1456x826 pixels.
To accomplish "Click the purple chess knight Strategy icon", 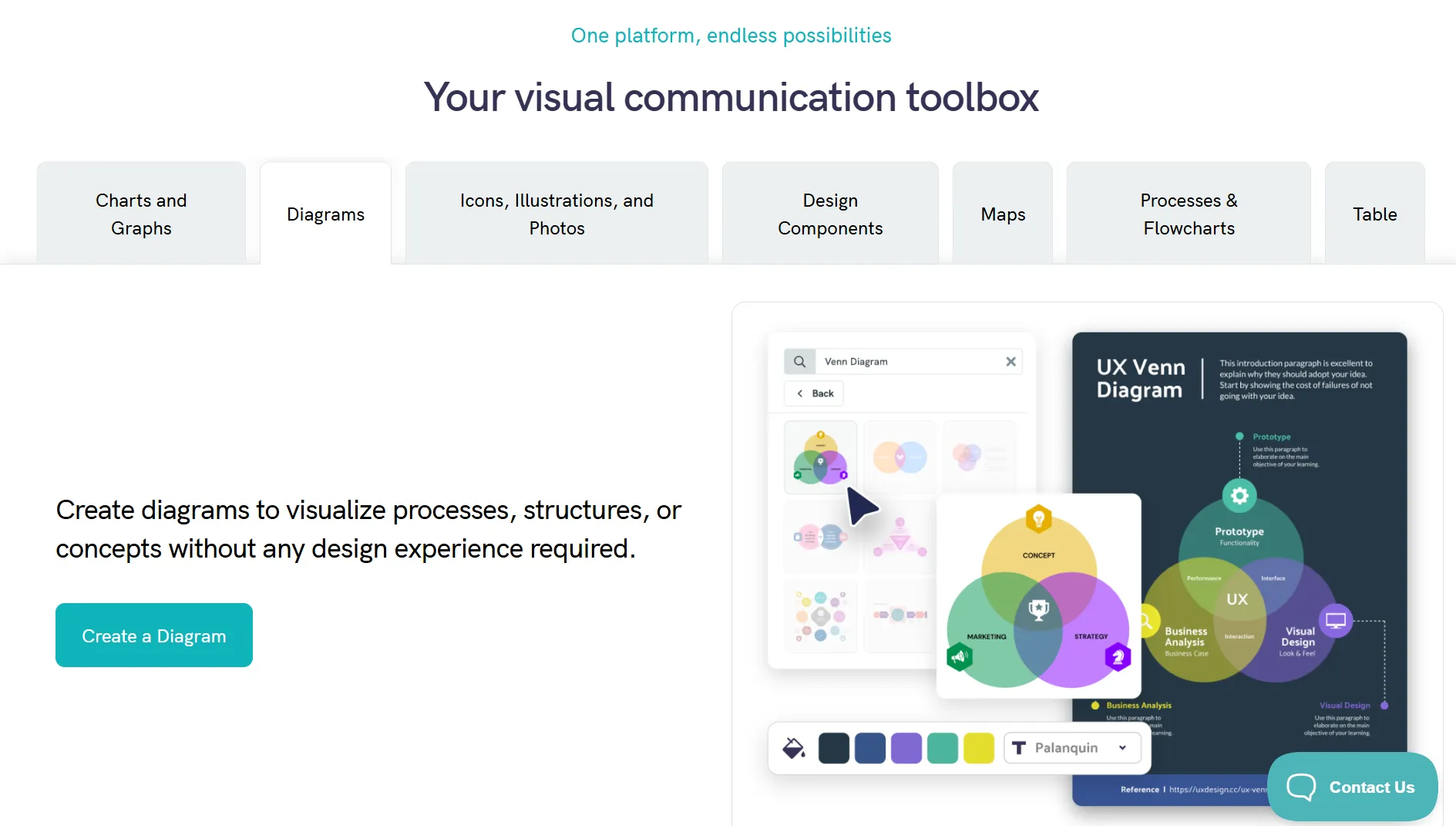I will 1118,657.
